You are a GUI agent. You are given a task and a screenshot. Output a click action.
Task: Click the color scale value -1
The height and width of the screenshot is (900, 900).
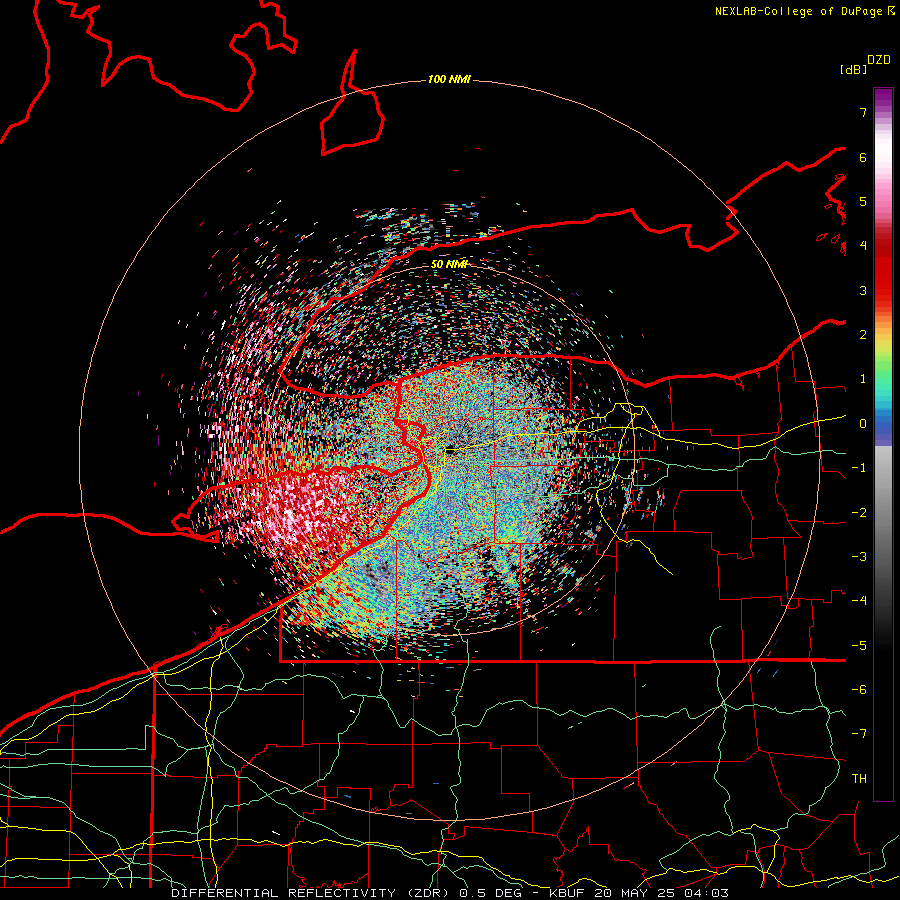tap(859, 468)
